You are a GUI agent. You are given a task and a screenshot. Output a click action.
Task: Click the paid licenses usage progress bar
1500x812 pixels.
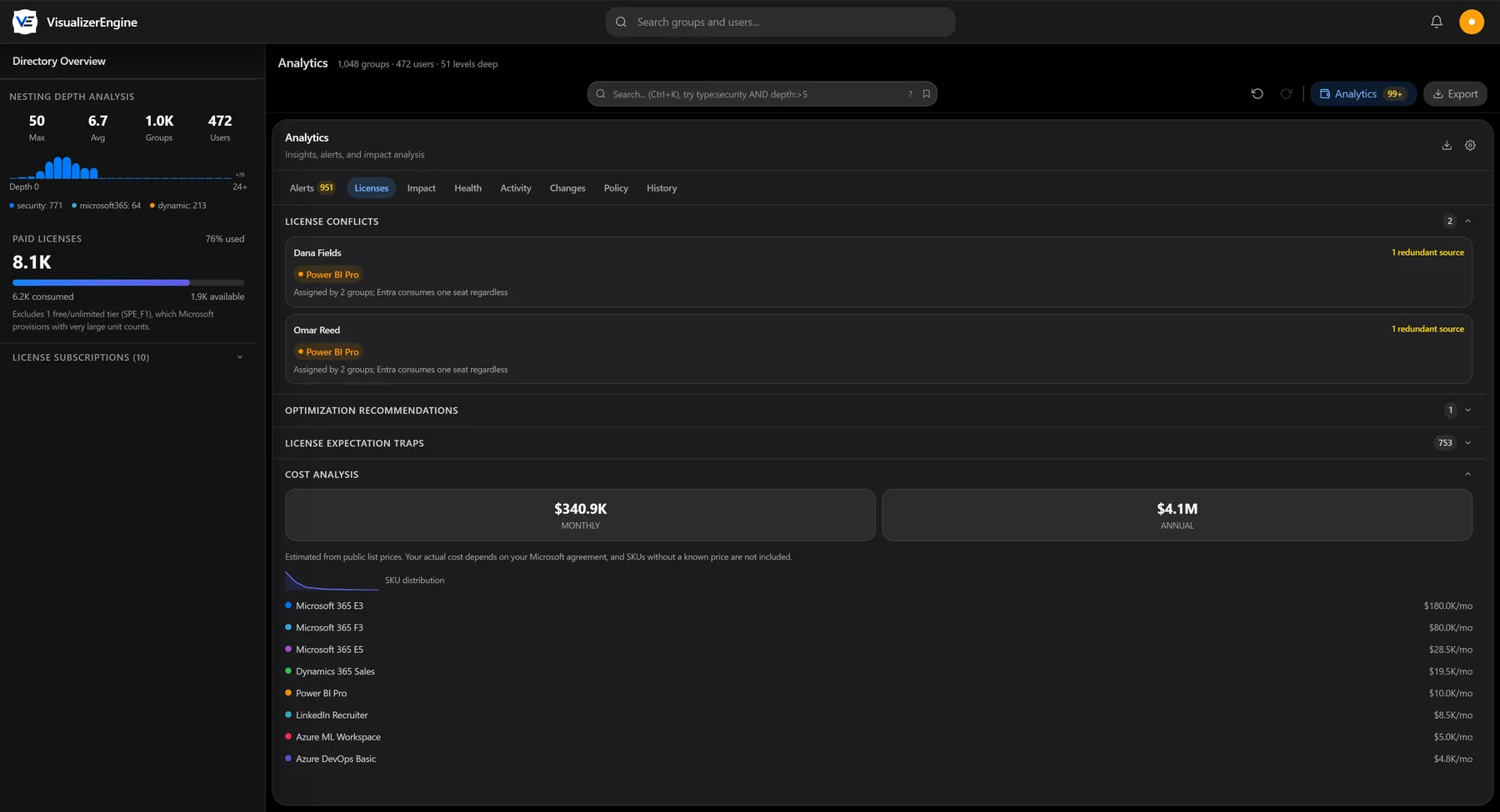(128, 282)
